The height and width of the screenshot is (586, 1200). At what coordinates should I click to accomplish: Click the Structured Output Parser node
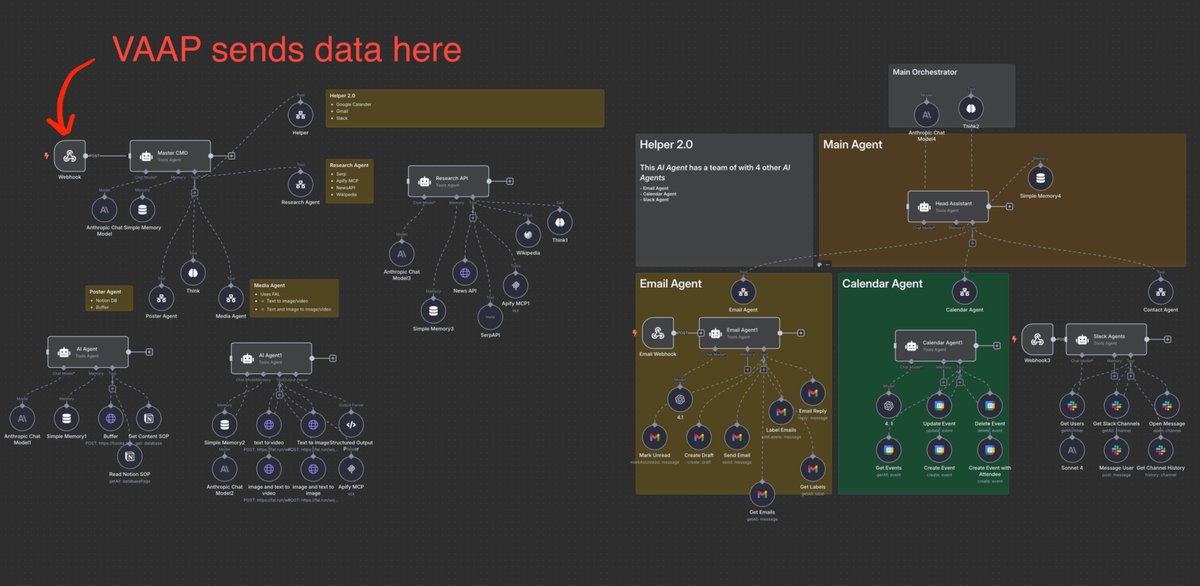coord(351,424)
